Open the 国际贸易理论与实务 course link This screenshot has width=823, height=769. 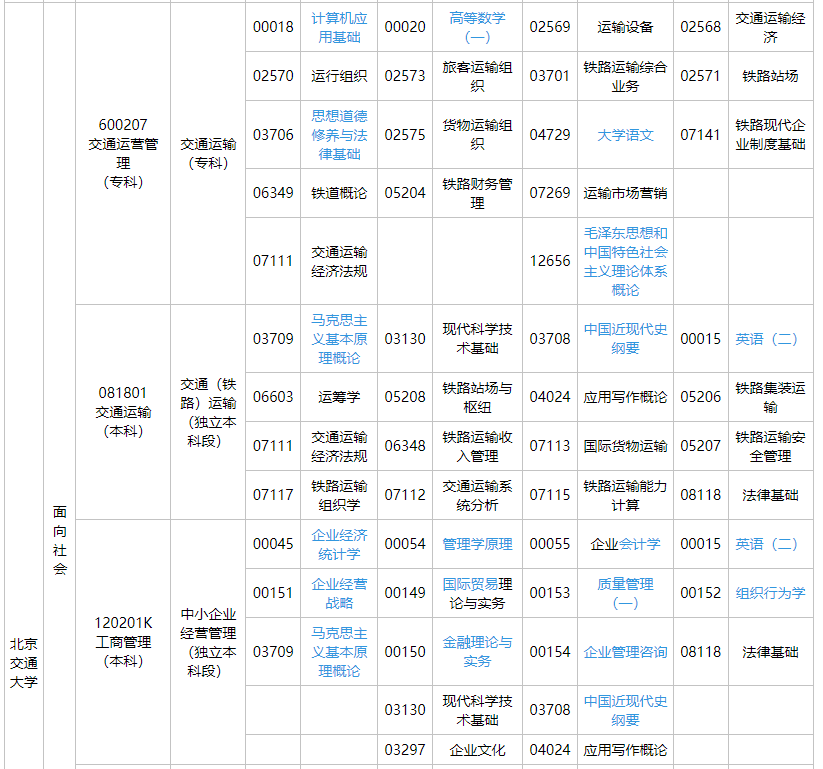(x=477, y=593)
